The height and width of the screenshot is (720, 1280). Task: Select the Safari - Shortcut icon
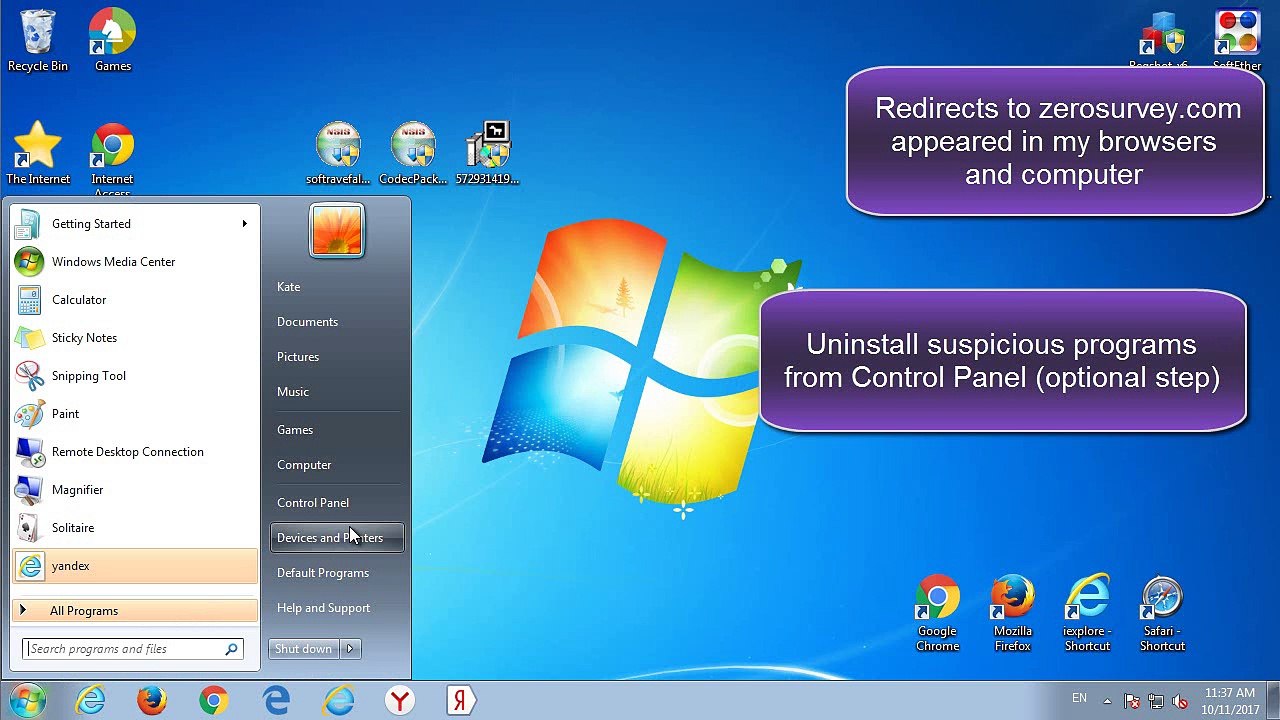[1162, 614]
